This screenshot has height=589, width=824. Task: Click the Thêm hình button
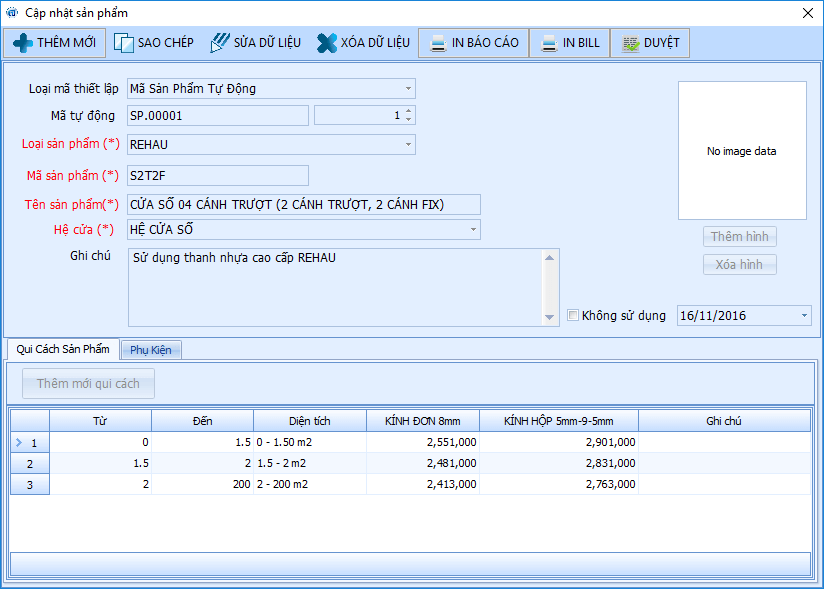tap(739, 237)
